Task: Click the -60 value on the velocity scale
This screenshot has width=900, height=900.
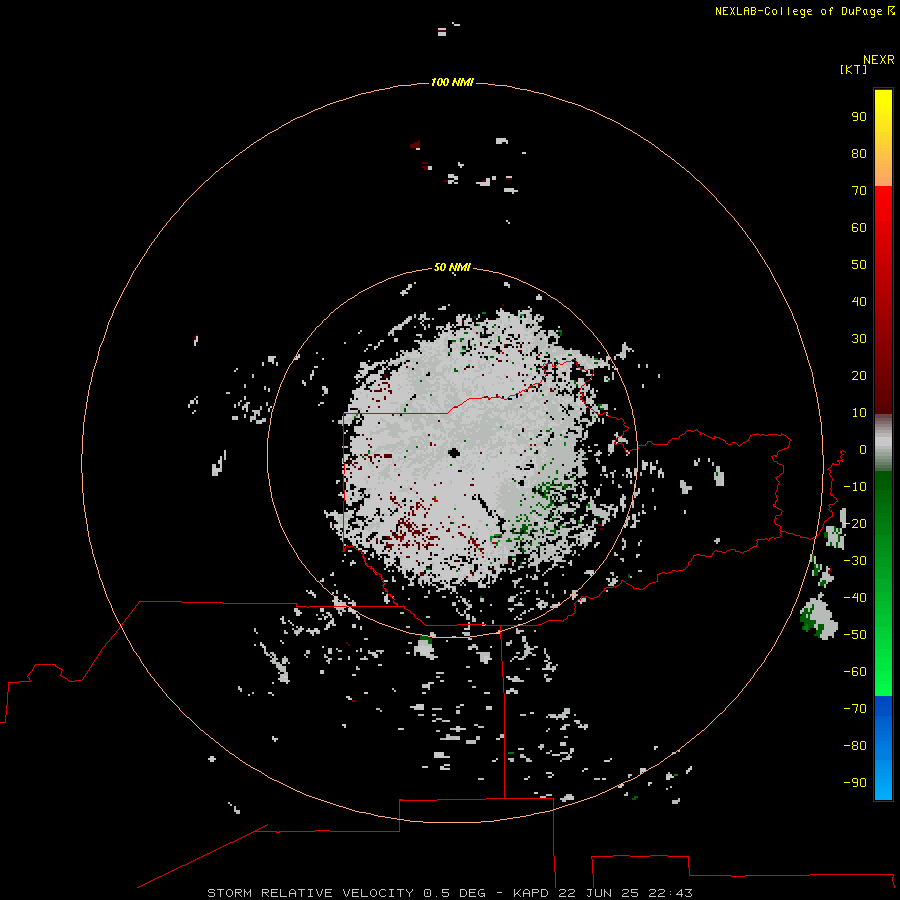Action: tap(855, 672)
